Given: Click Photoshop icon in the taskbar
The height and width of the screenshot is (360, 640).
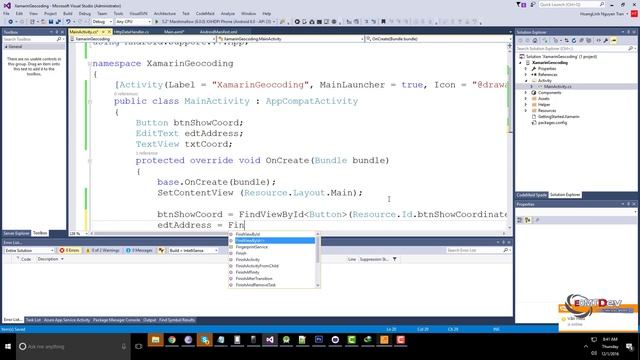Looking at the screenshot, I should 319,340.
